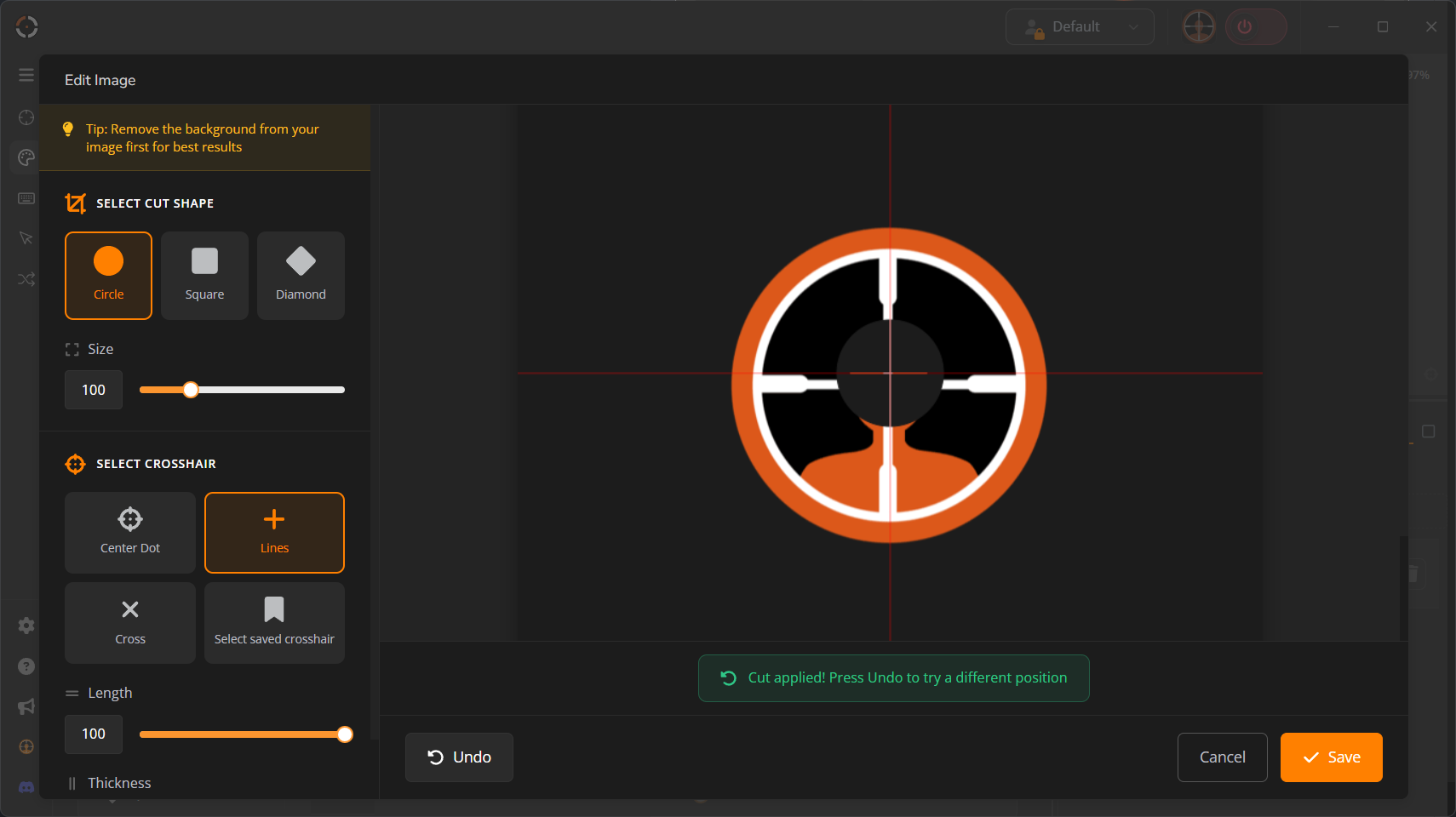This screenshot has width=1456, height=817.
Task: Click the crosshair preview icon in title bar
Action: (1199, 27)
